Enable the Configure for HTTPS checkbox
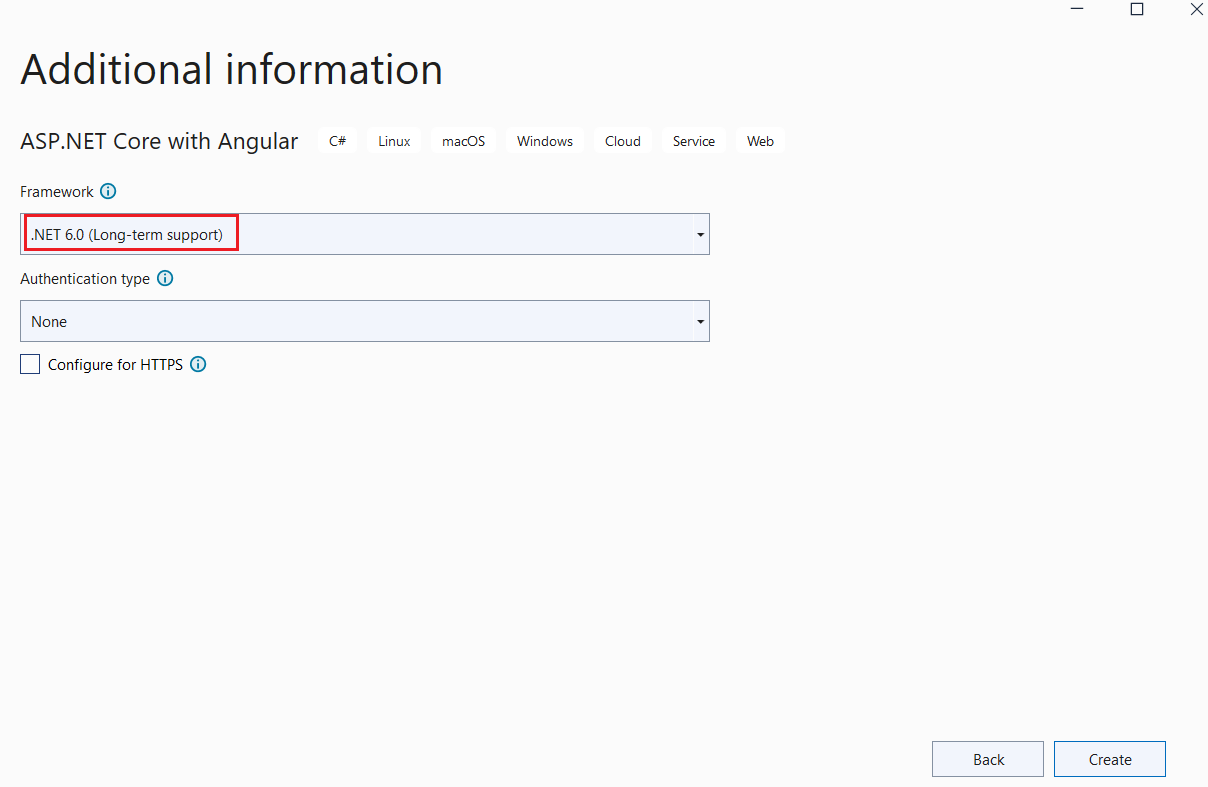The height and width of the screenshot is (787, 1208). pyautogui.click(x=30, y=365)
